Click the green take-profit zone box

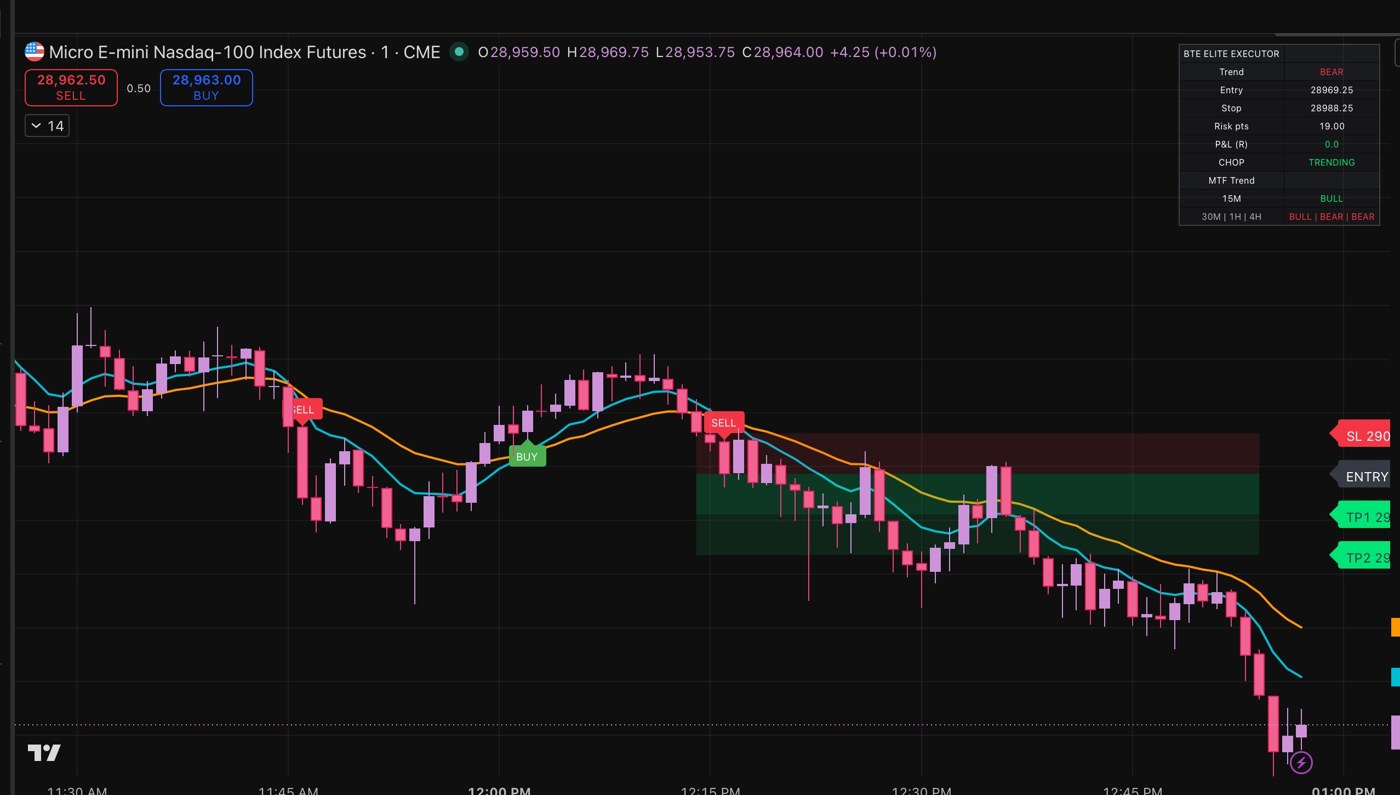pos(977,514)
